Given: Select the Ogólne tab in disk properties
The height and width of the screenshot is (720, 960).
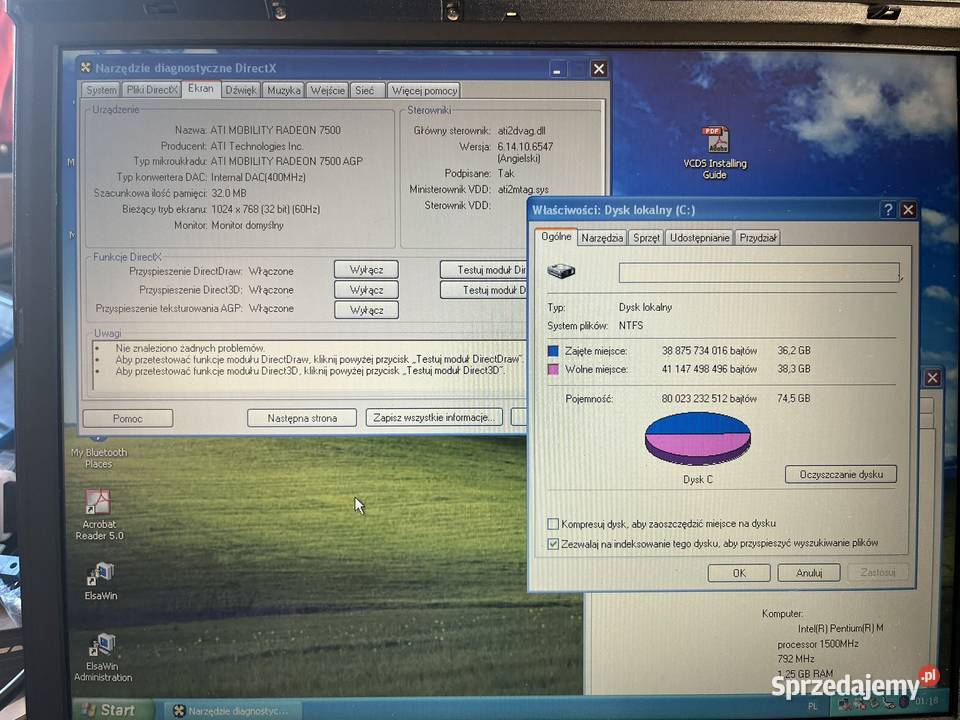Looking at the screenshot, I should coord(556,236).
